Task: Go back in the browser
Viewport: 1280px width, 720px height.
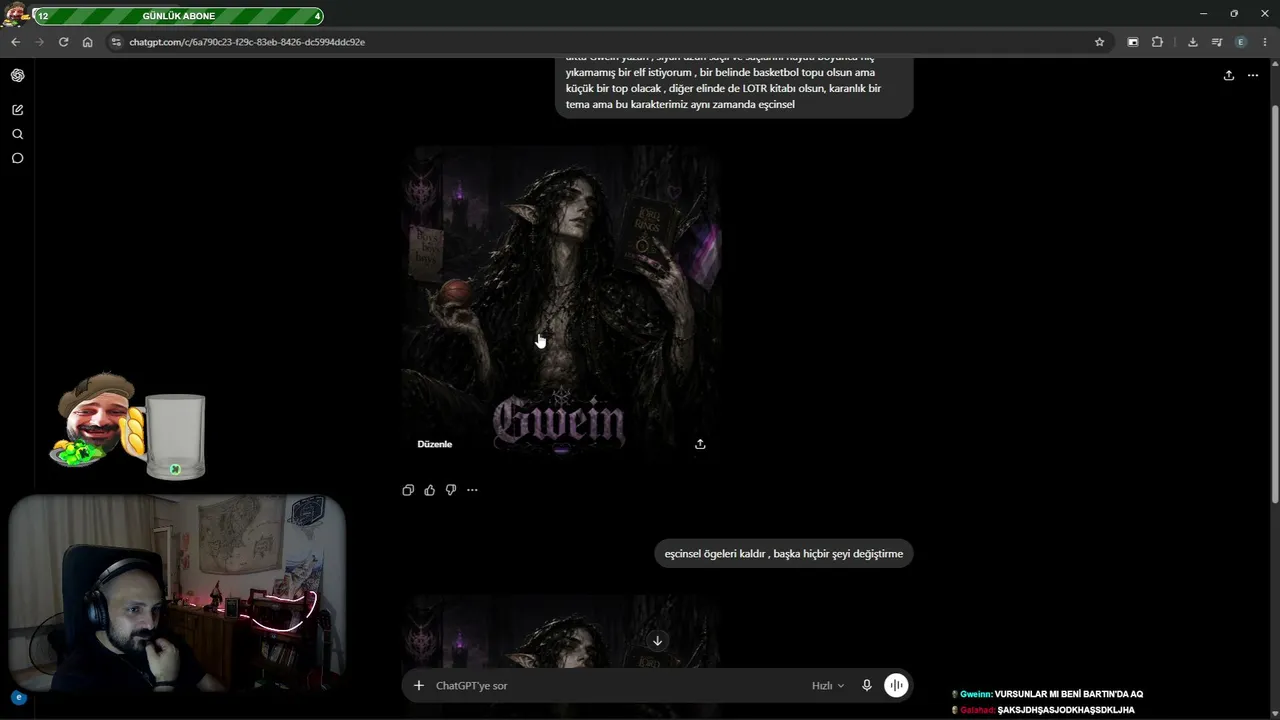Action: pyautogui.click(x=15, y=42)
